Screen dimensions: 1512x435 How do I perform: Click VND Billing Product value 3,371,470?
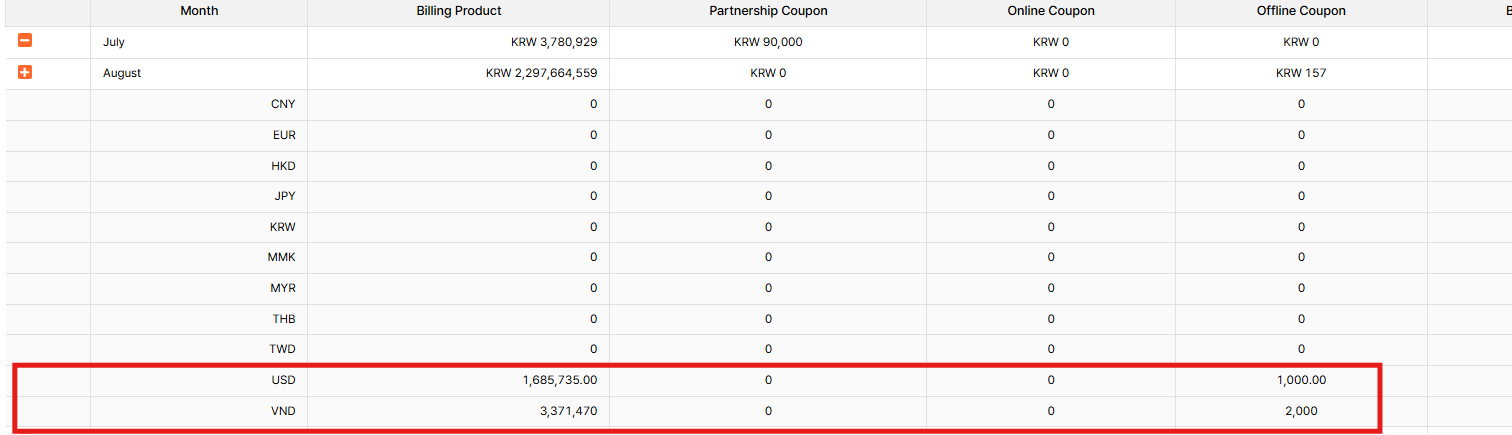pos(566,411)
